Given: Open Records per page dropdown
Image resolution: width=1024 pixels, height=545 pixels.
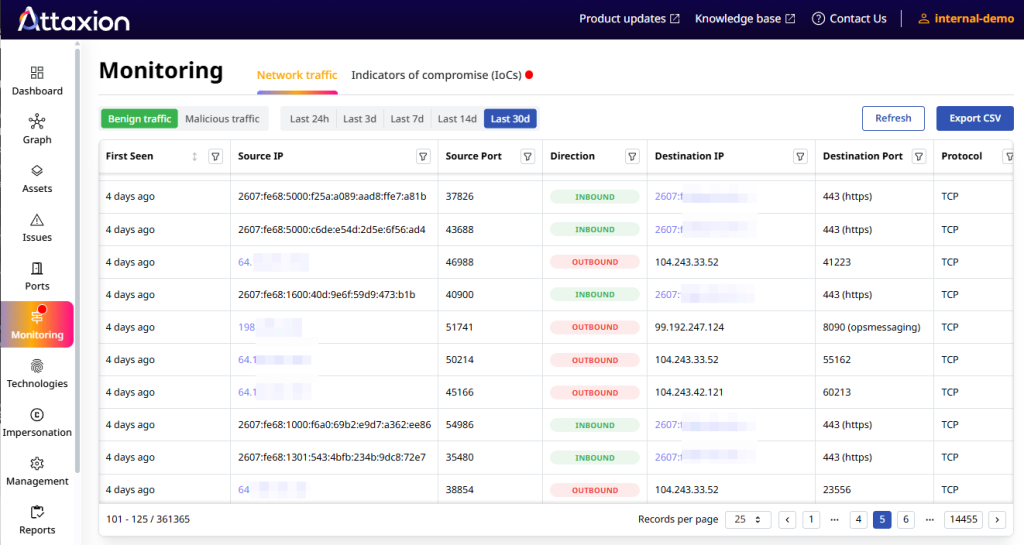Looking at the screenshot, I should 748,520.
